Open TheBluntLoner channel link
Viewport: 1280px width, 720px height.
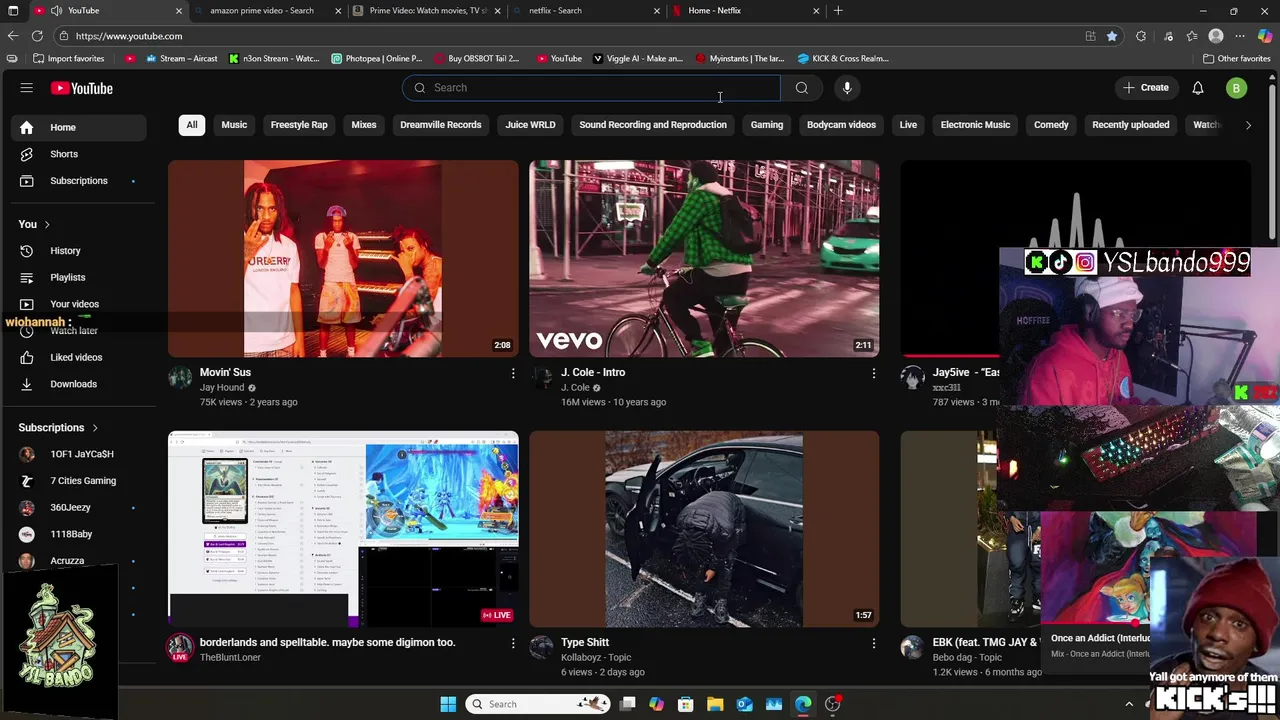230,657
